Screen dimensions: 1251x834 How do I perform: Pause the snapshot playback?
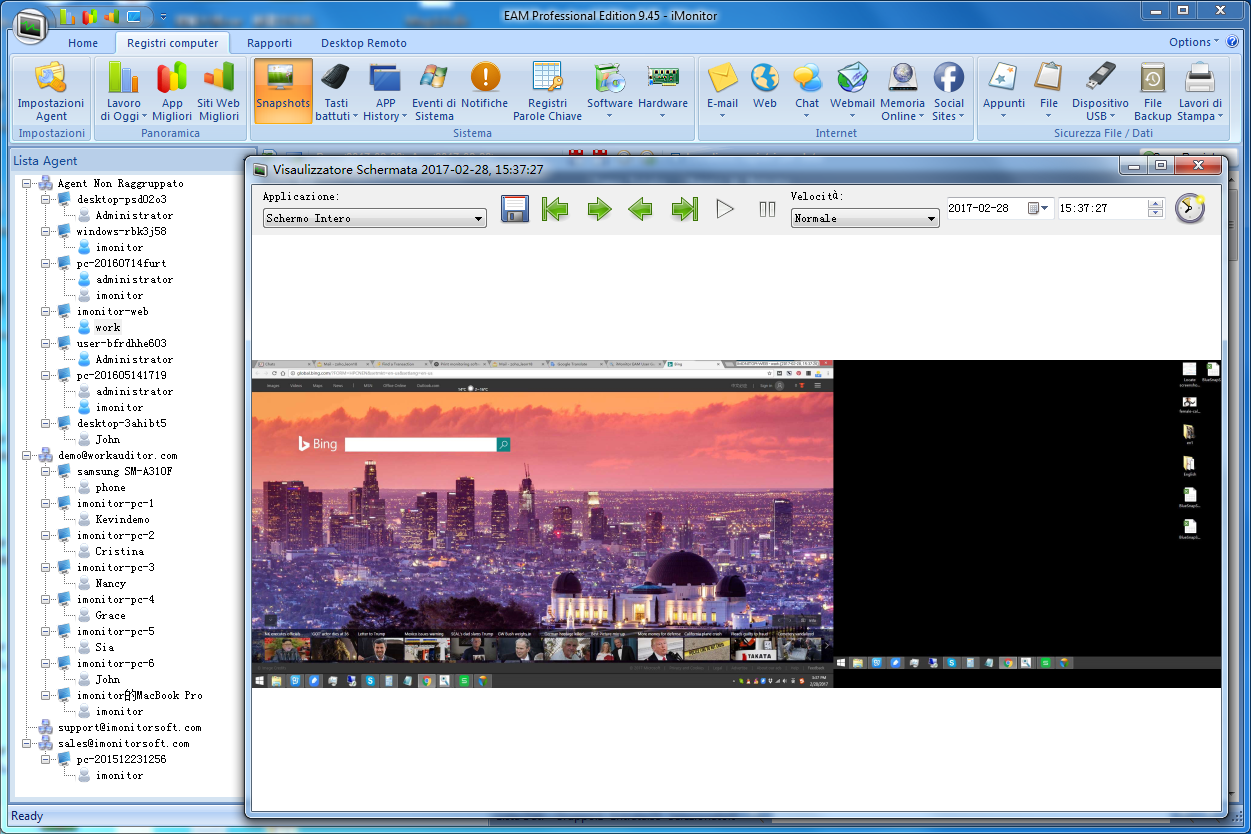click(x=767, y=209)
